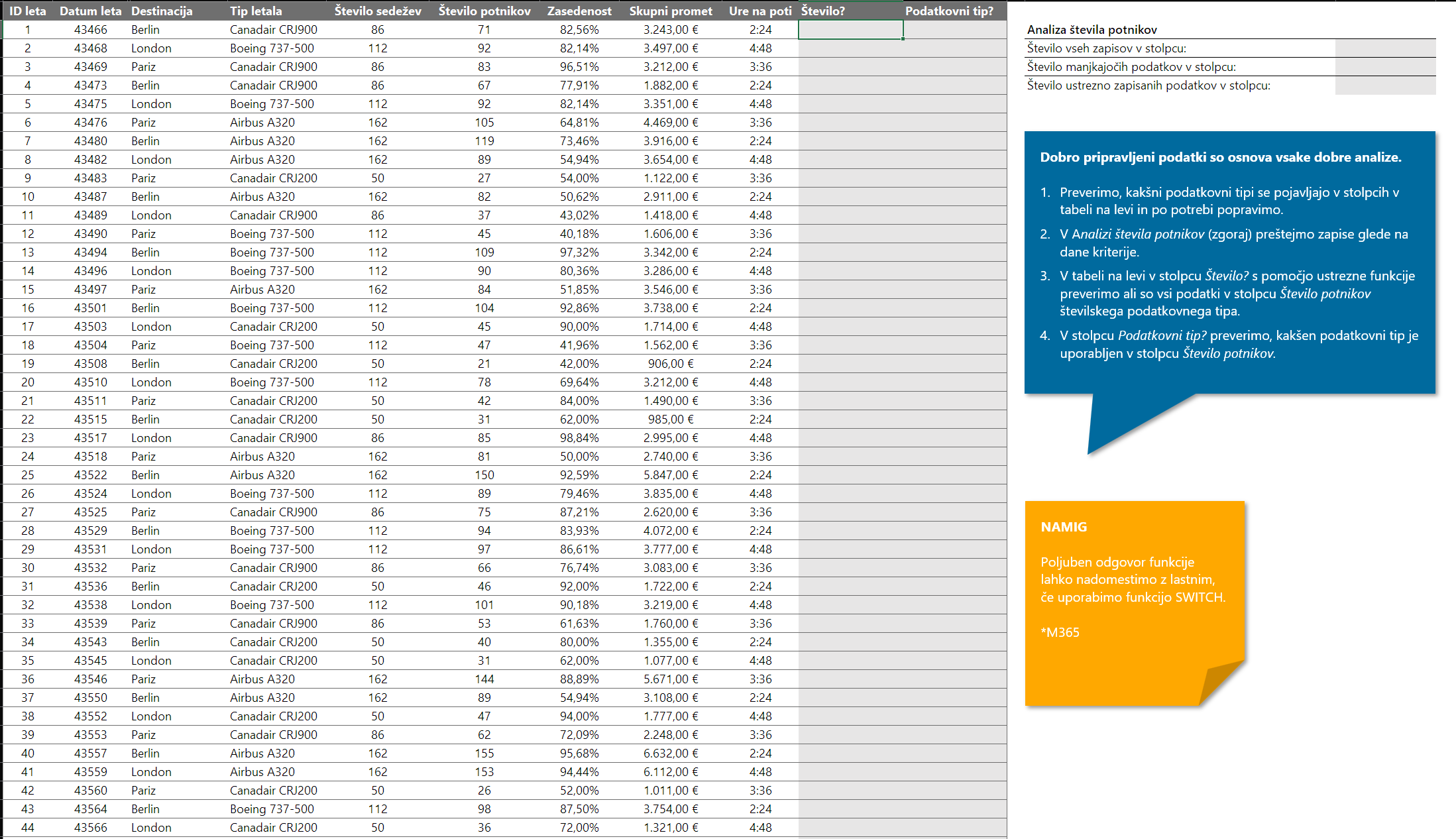Click the Število? cell in row 2
The width and height of the screenshot is (1456, 839).
pos(850,48)
